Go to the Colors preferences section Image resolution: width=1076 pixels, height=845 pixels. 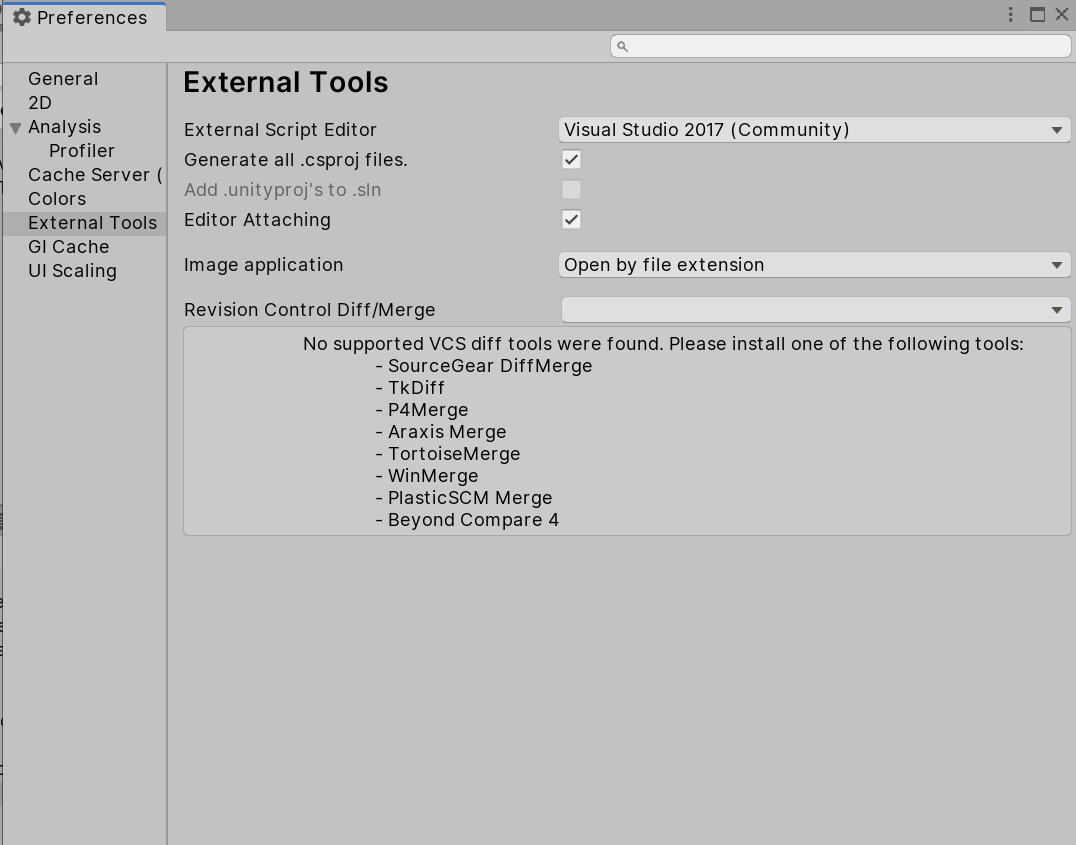coord(57,199)
